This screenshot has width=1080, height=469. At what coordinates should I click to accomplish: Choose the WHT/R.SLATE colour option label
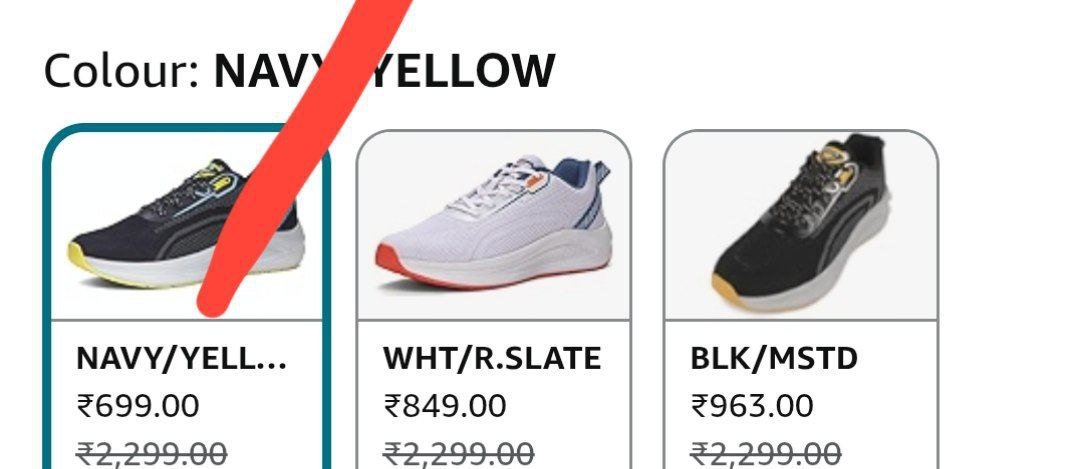492,359
